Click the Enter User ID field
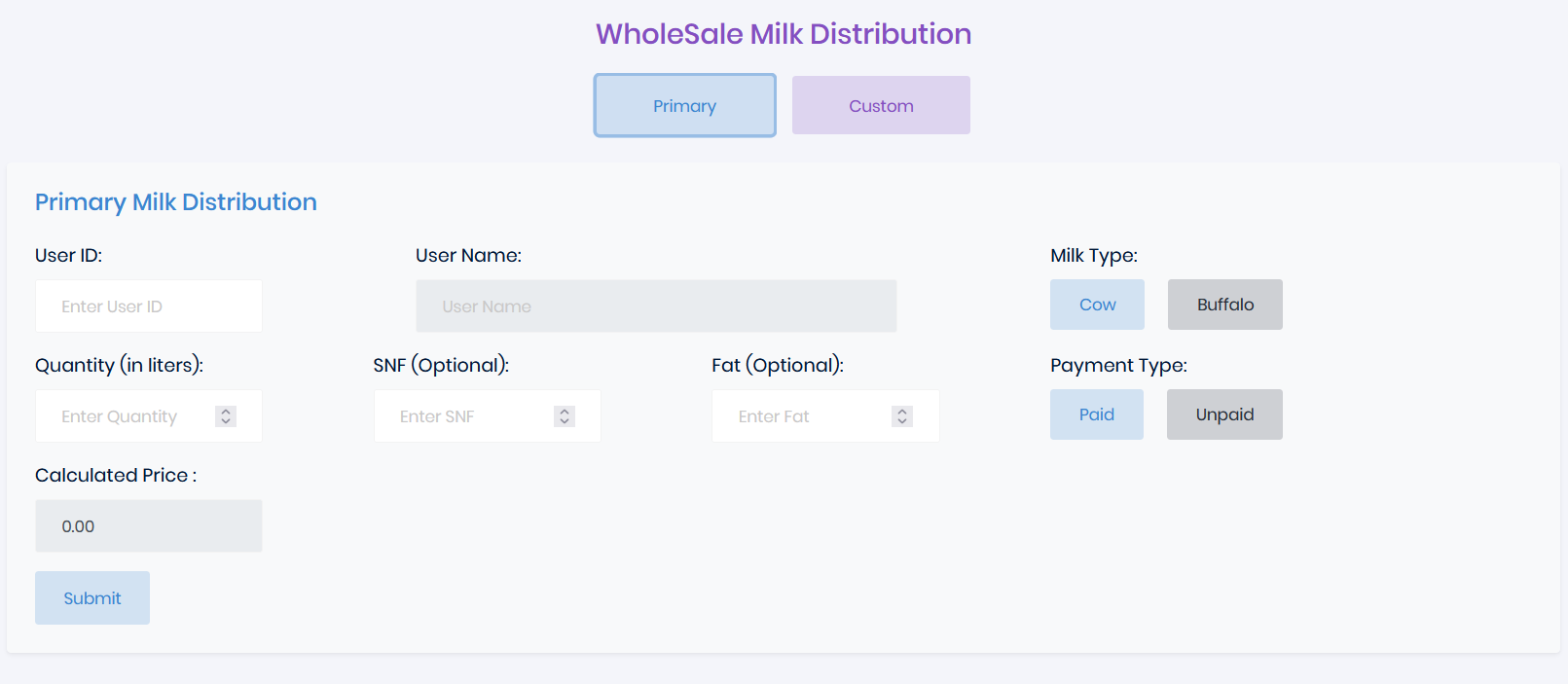Viewport: 1568px width, 684px height. pyautogui.click(x=148, y=306)
